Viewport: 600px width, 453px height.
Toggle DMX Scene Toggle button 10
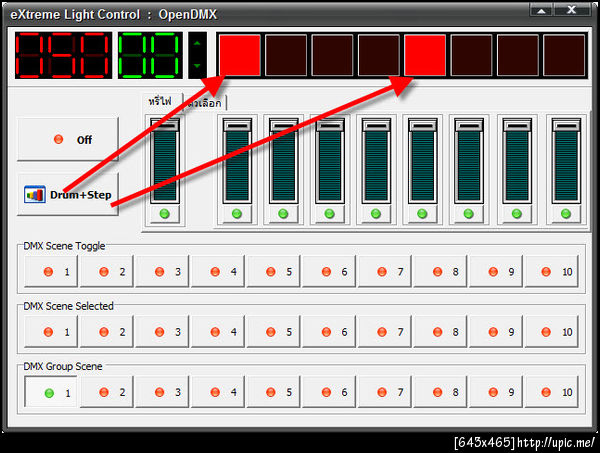(552, 272)
